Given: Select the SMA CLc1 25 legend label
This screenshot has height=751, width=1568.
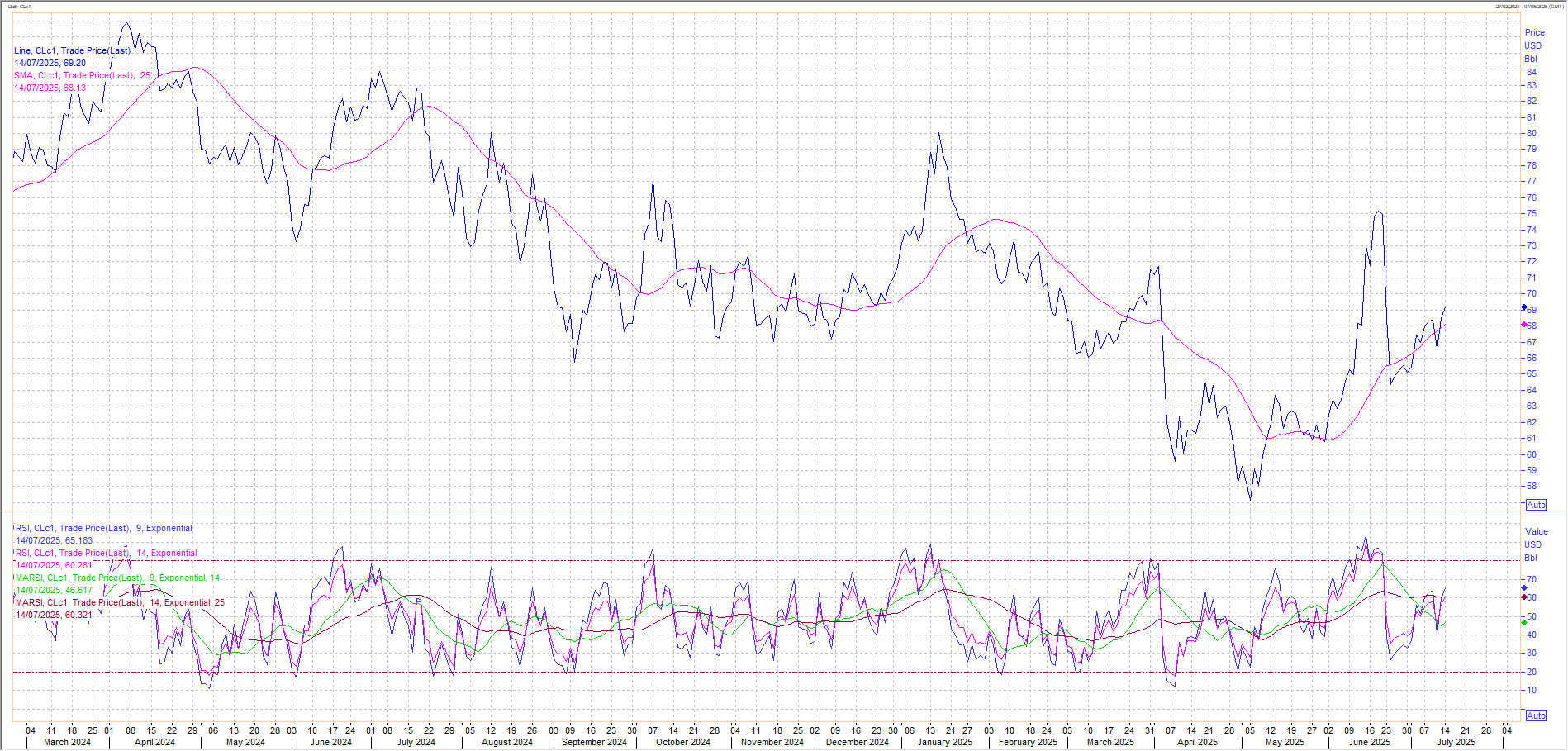Looking at the screenshot, I should (x=82, y=75).
